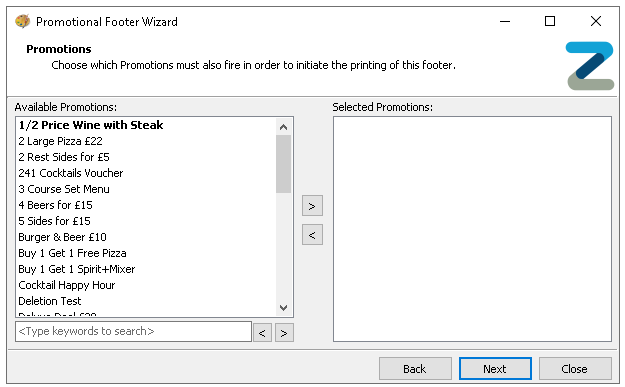This screenshot has height=387, width=625.
Task: Pick the Burger & Beer £10 promotion
Action: click(62, 237)
